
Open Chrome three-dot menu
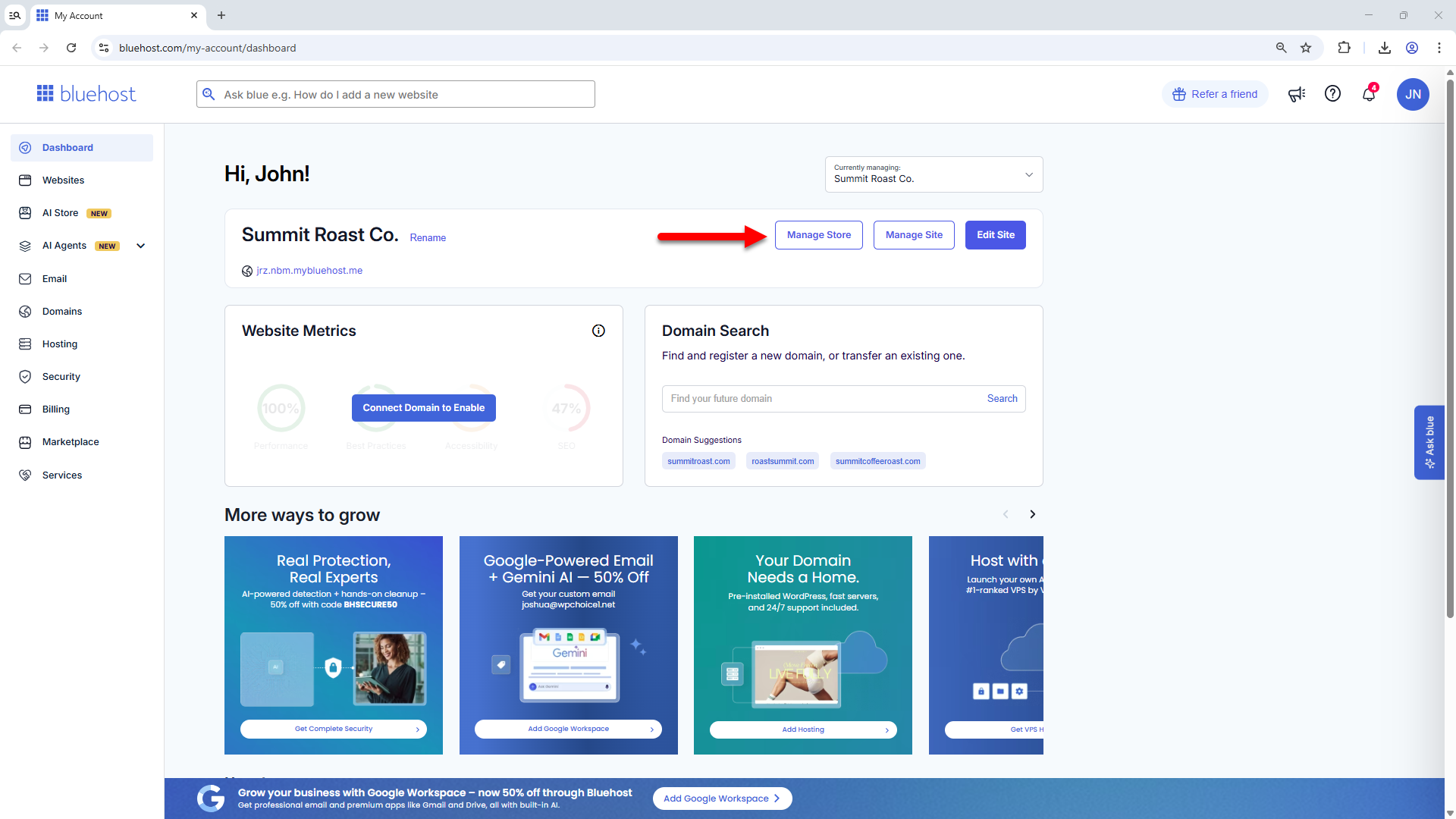1439,48
